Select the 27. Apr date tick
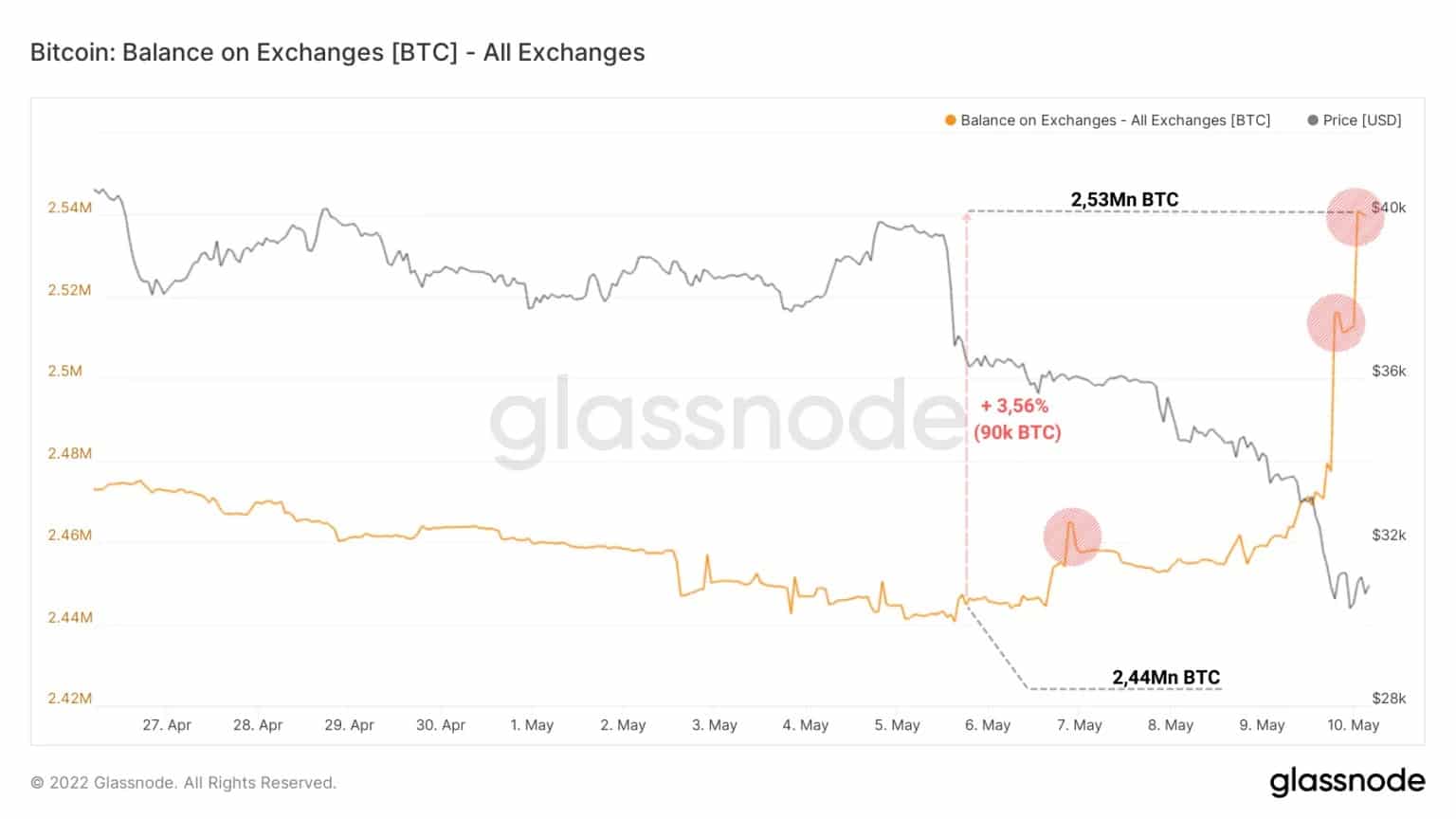The width and height of the screenshot is (1456, 819). [167, 725]
